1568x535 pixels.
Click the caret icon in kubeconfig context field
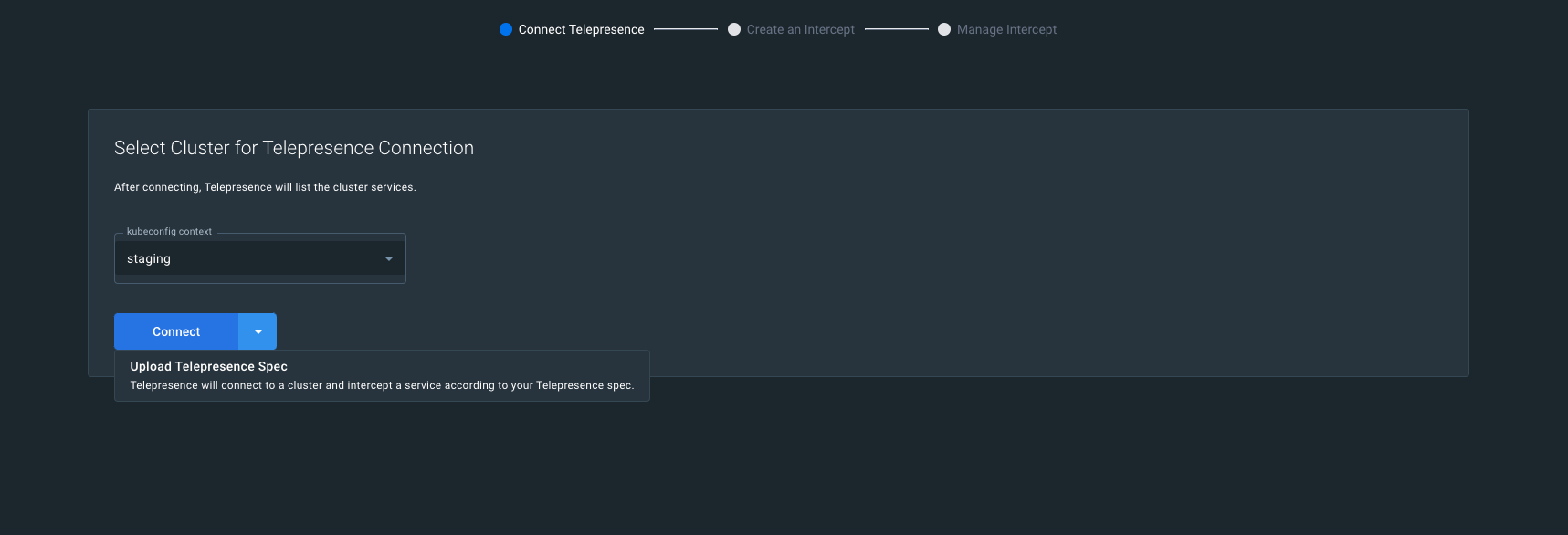389,259
